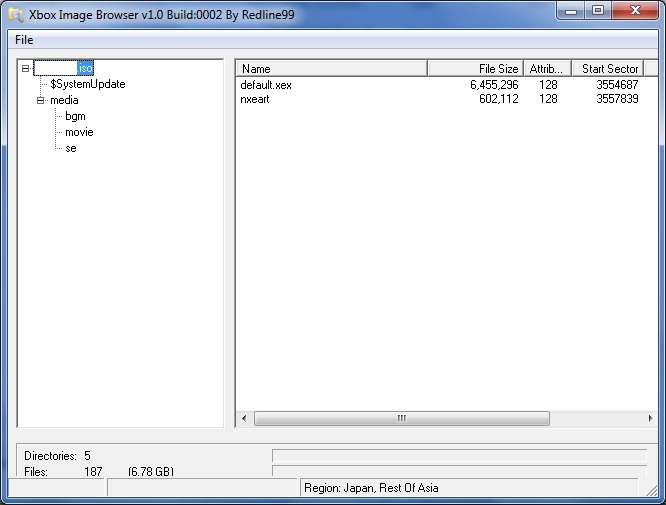
Task: Click the Region: Japan status text
Action: (x=371, y=488)
